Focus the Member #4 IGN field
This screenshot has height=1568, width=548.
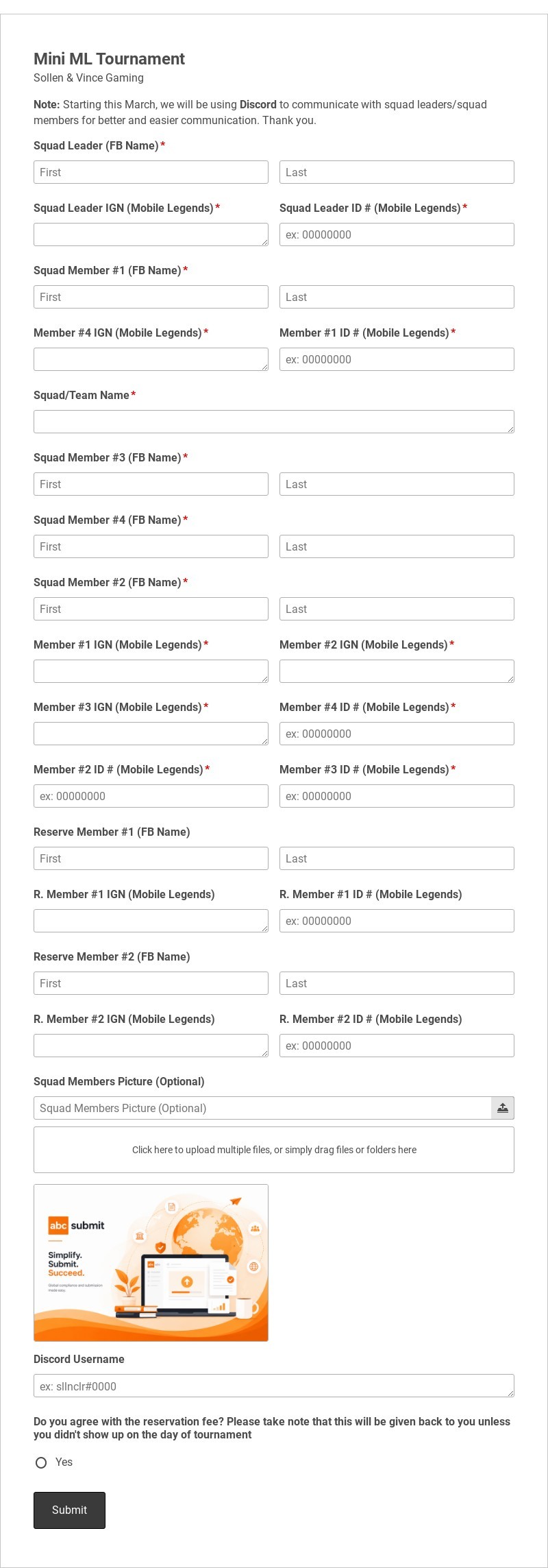[151, 359]
